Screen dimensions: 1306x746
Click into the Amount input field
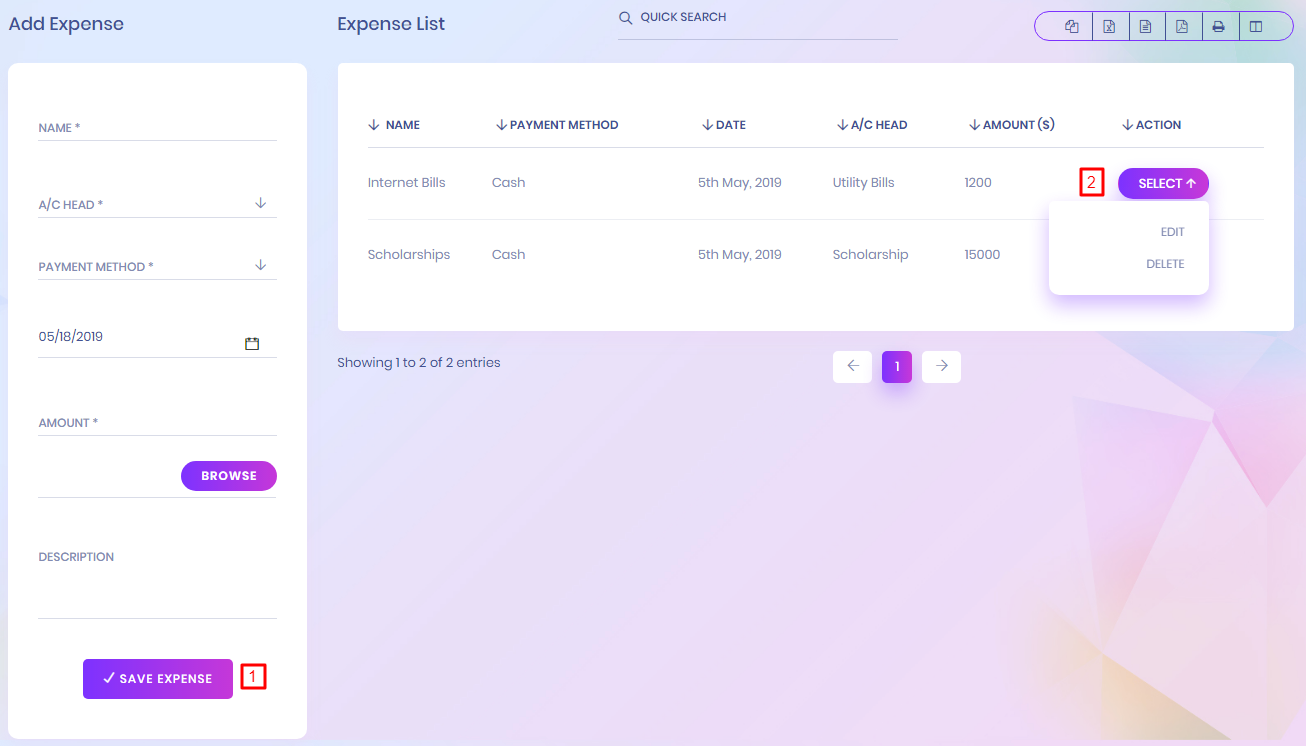tap(157, 423)
